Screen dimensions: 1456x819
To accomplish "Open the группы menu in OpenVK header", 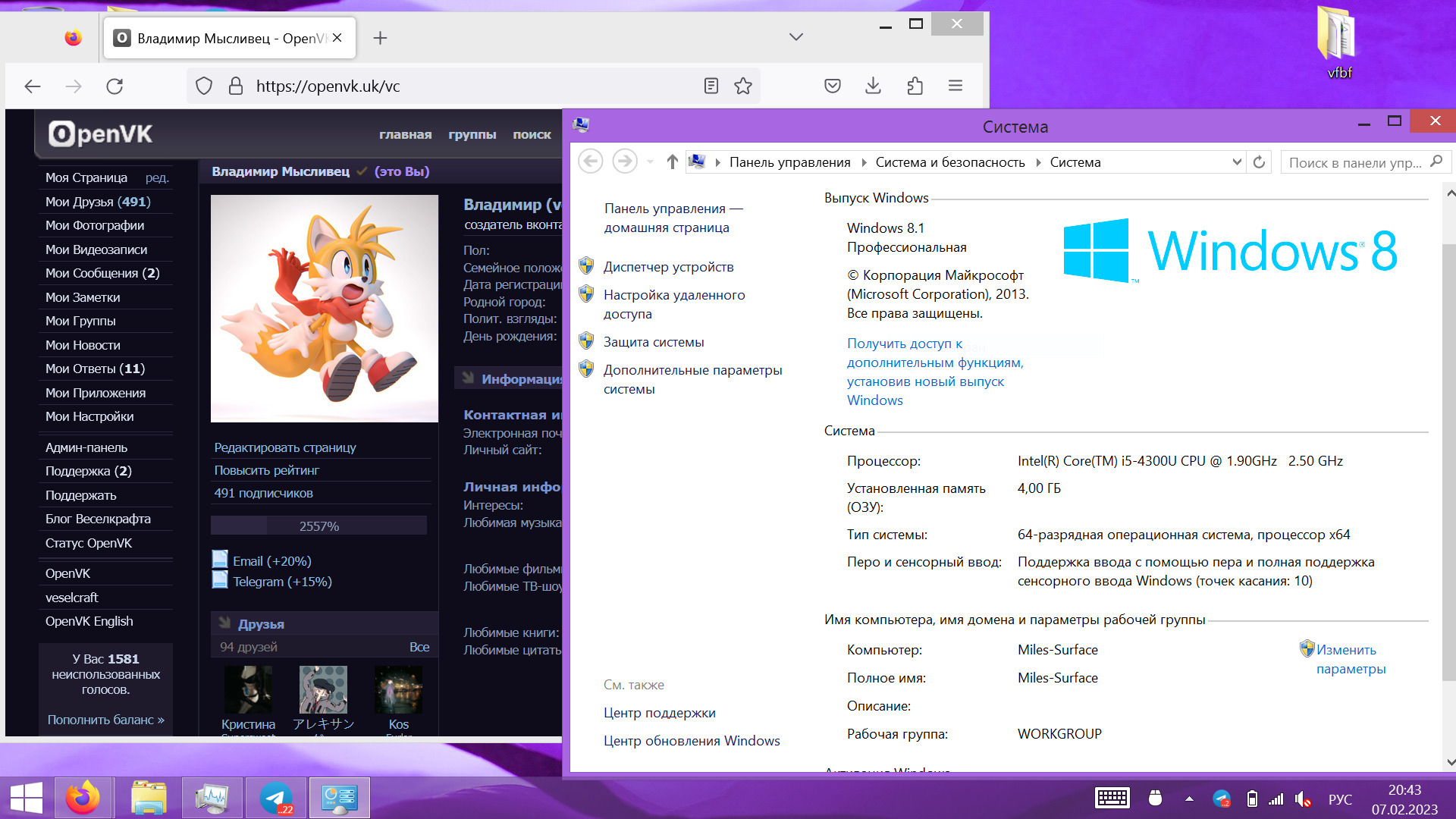I will click(472, 135).
